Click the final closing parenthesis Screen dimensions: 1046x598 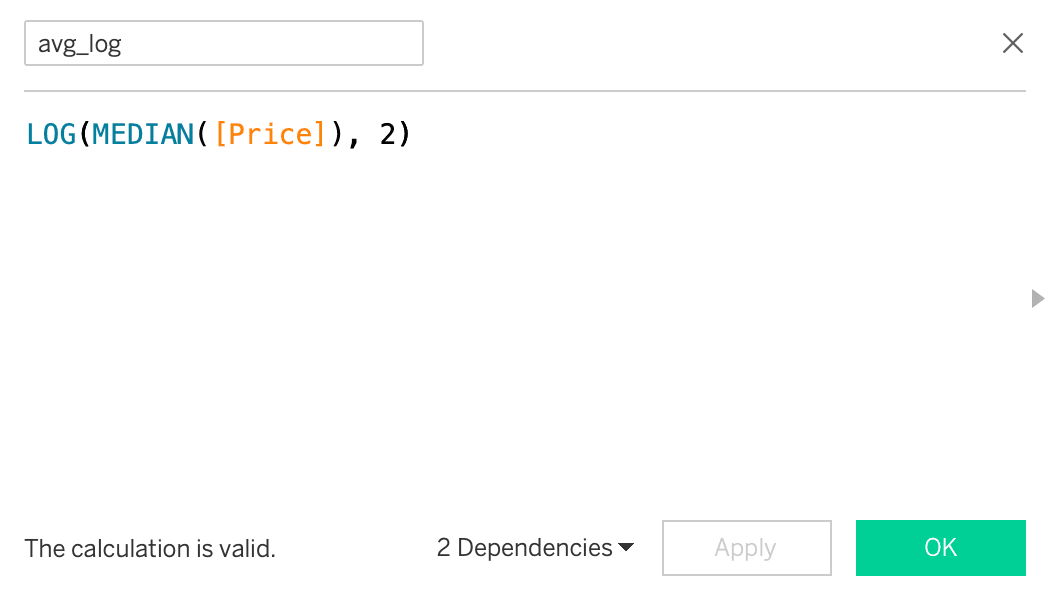(x=404, y=134)
